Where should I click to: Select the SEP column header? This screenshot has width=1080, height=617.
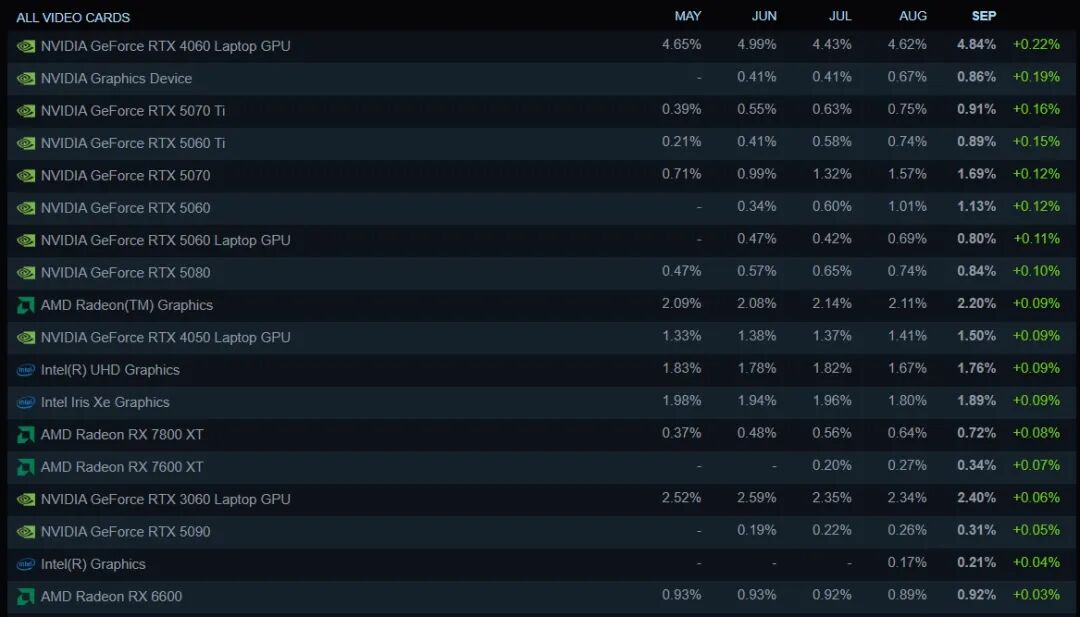tap(984, 16)
